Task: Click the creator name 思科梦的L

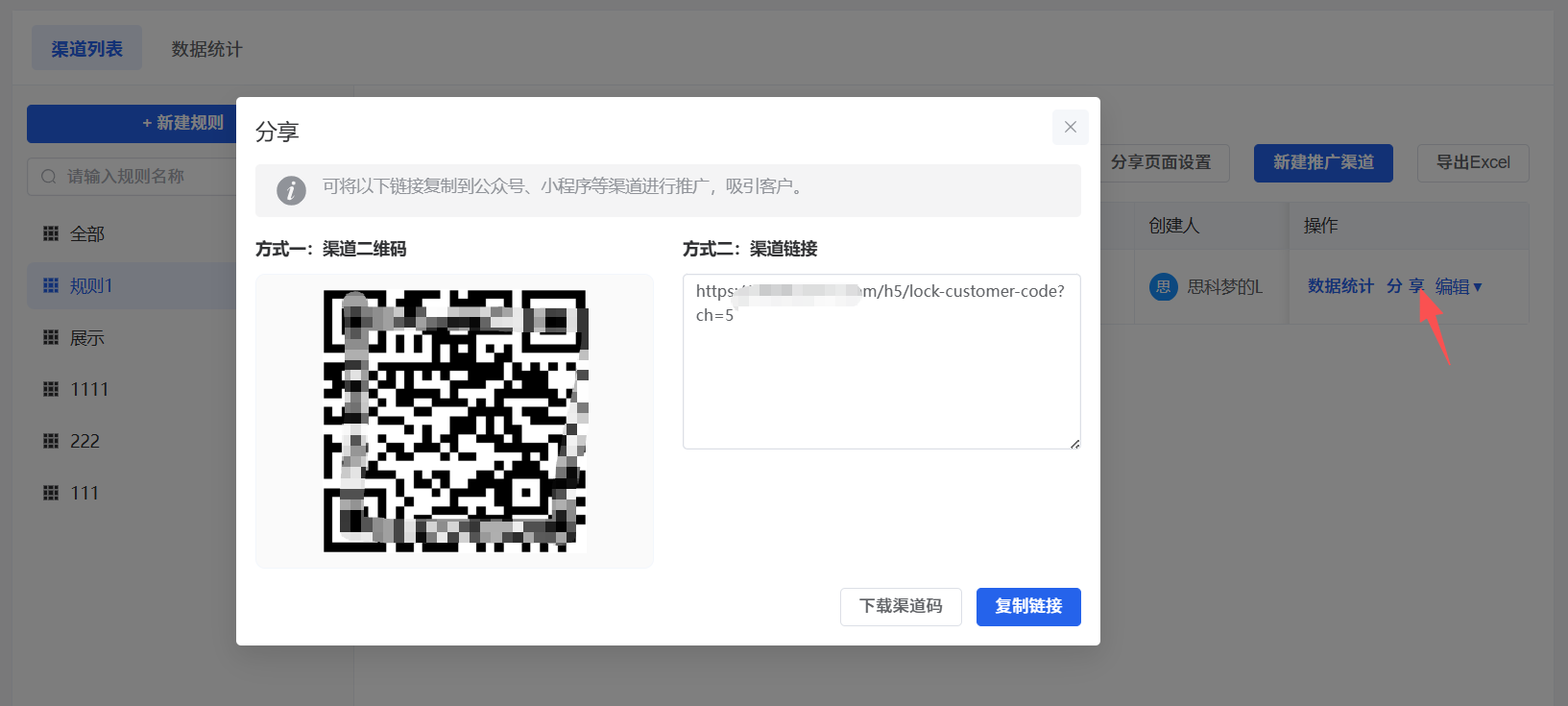Action: tap(1225, 287)
